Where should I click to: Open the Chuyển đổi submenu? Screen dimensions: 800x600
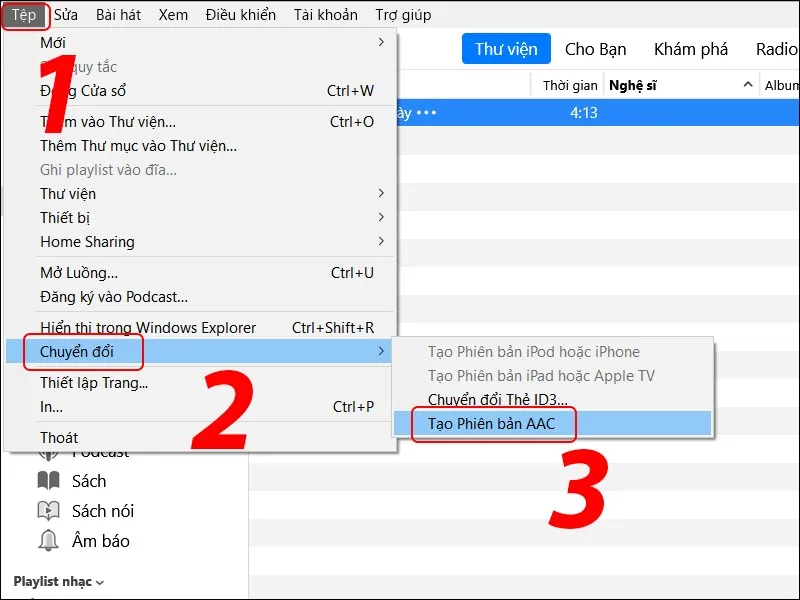pos(77,351)
